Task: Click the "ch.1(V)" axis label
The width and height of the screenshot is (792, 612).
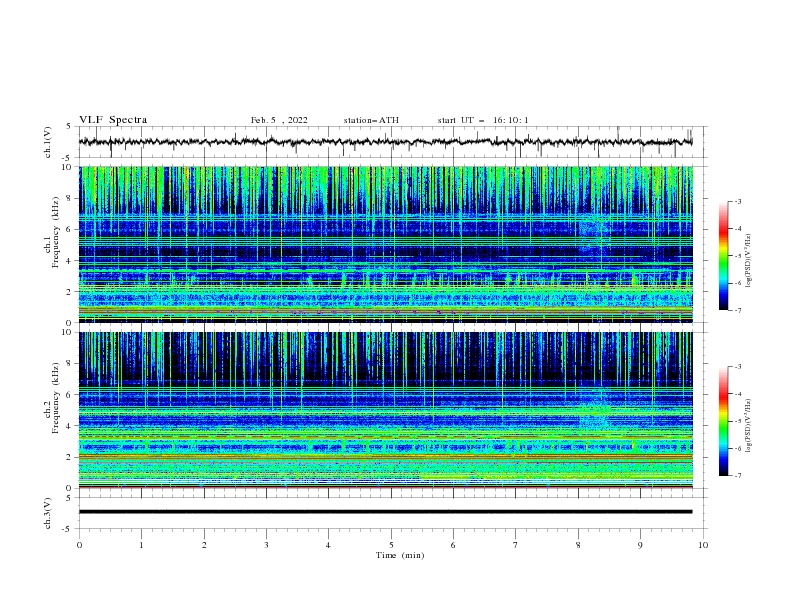Action: point(48,142)
